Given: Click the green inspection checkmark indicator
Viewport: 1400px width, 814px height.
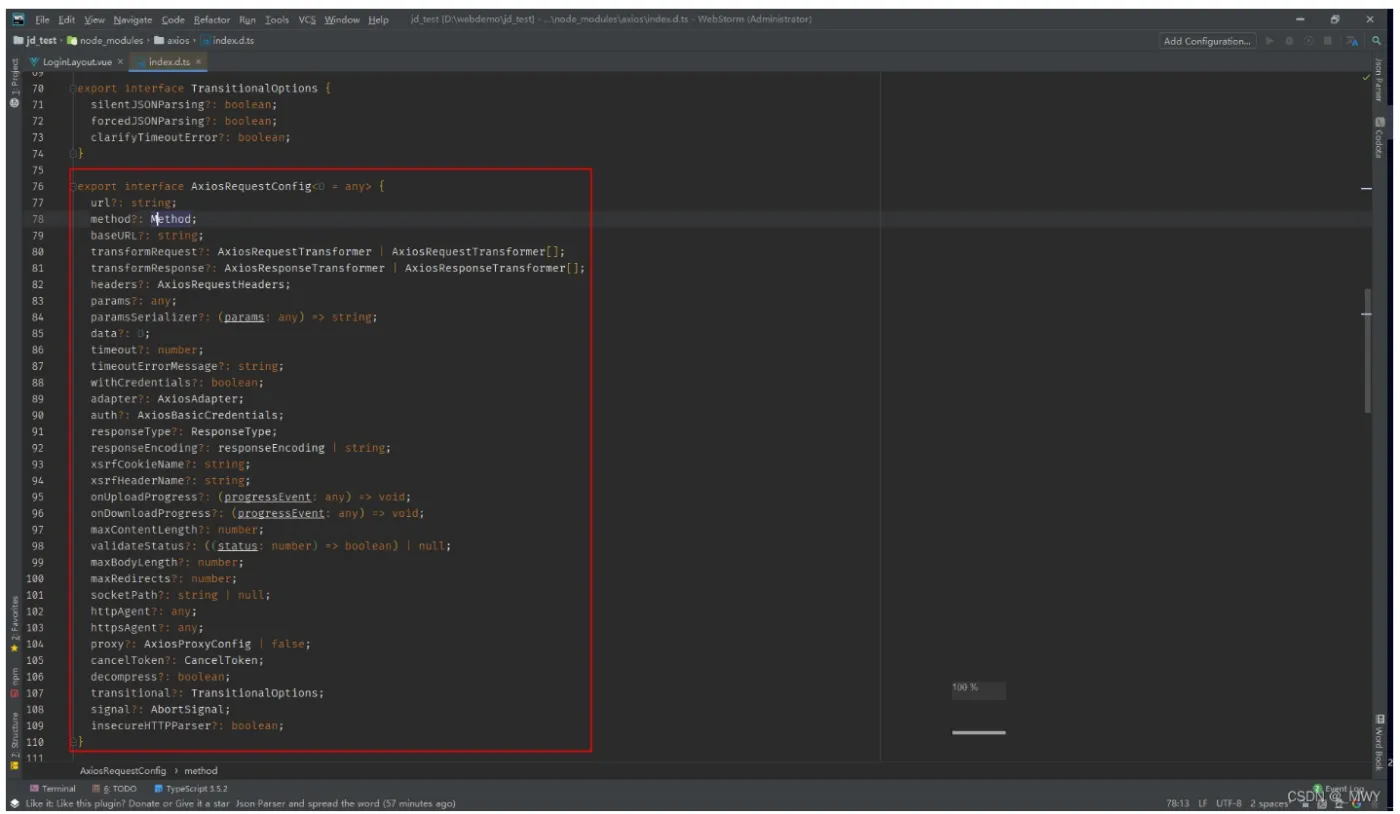Looking at the screenshot, I should click(x=1367, y=77).
